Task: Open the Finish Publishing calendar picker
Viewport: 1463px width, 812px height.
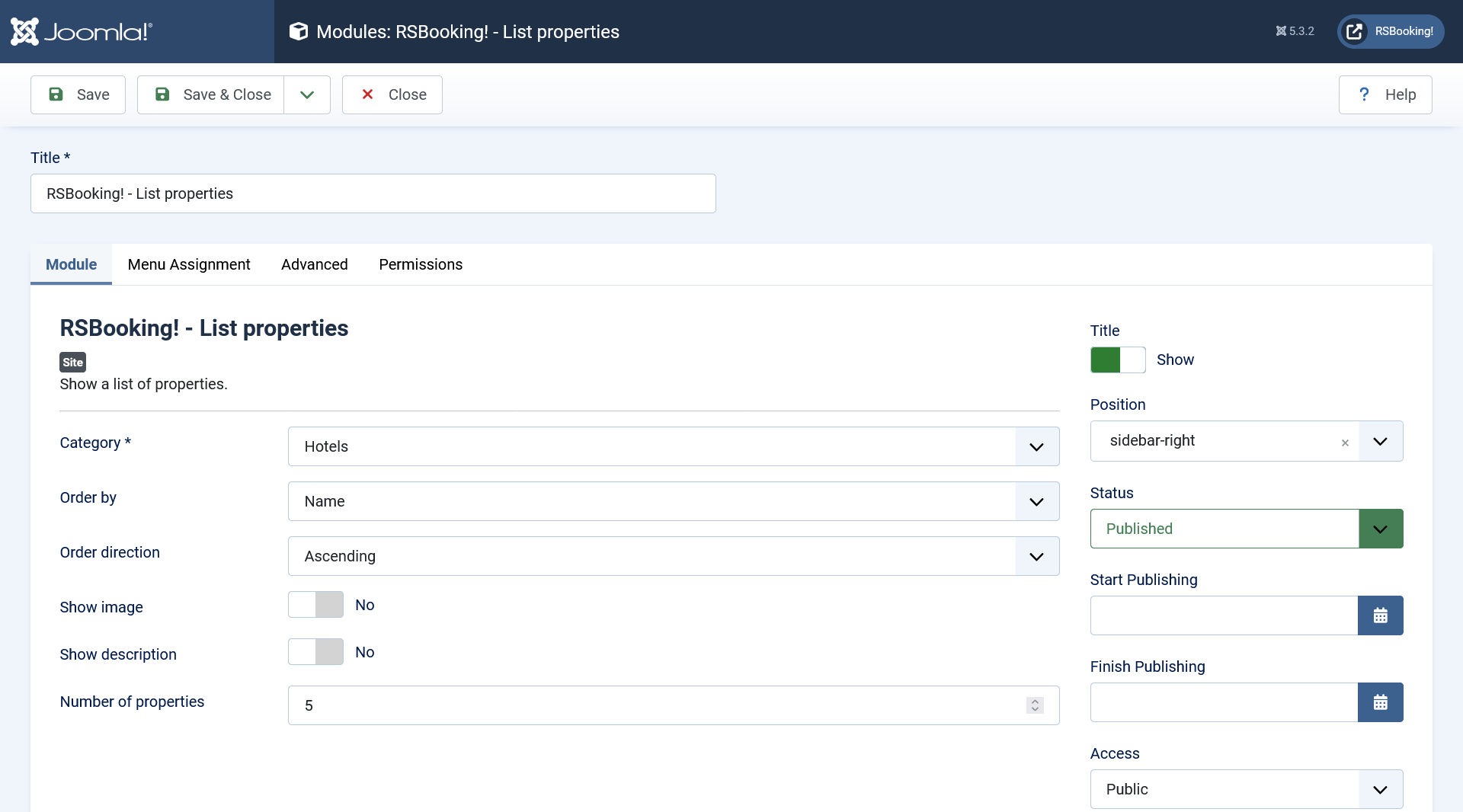Action: [1381, 702]
